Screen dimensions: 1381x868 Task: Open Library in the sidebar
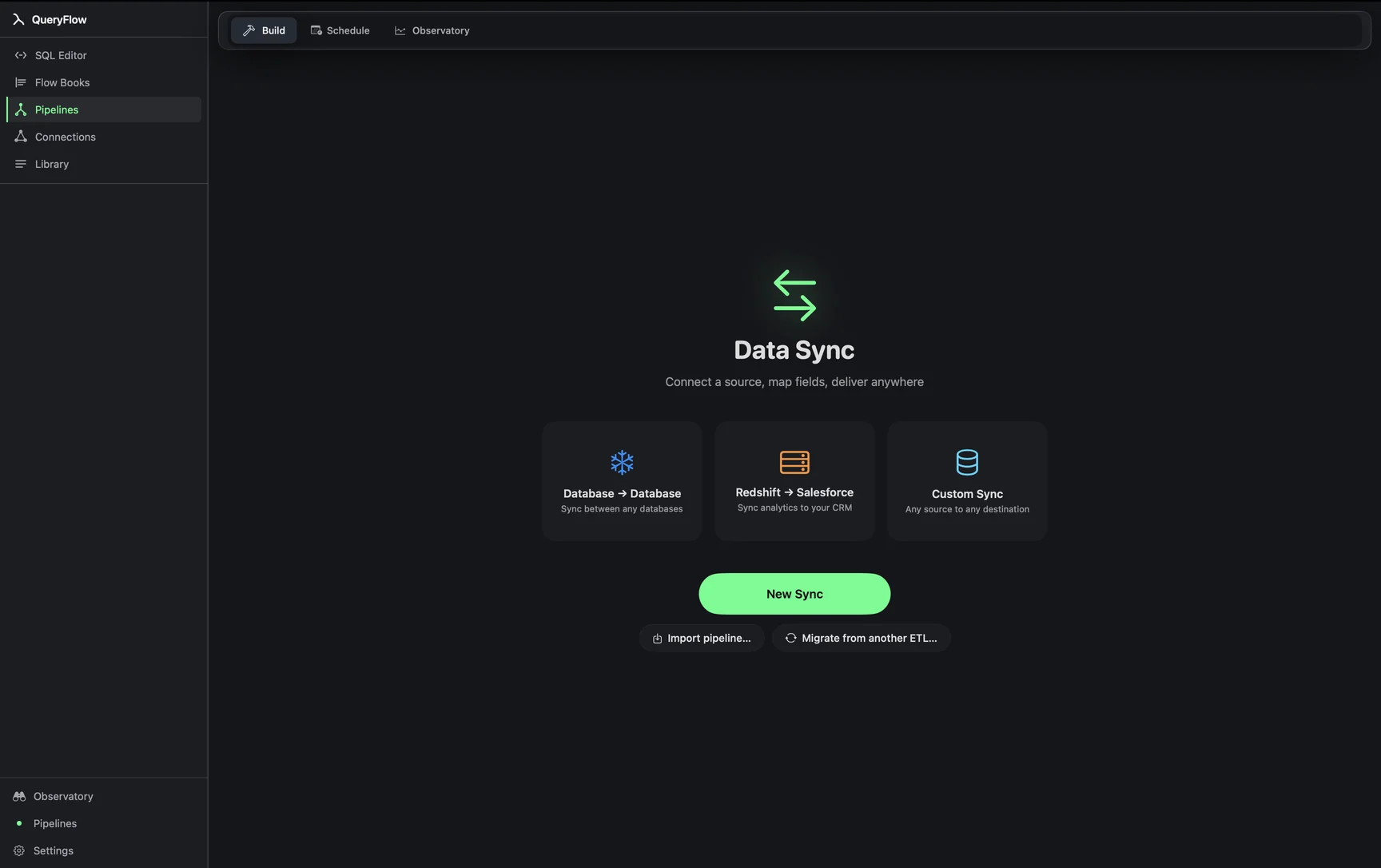(x=104, y=164)
